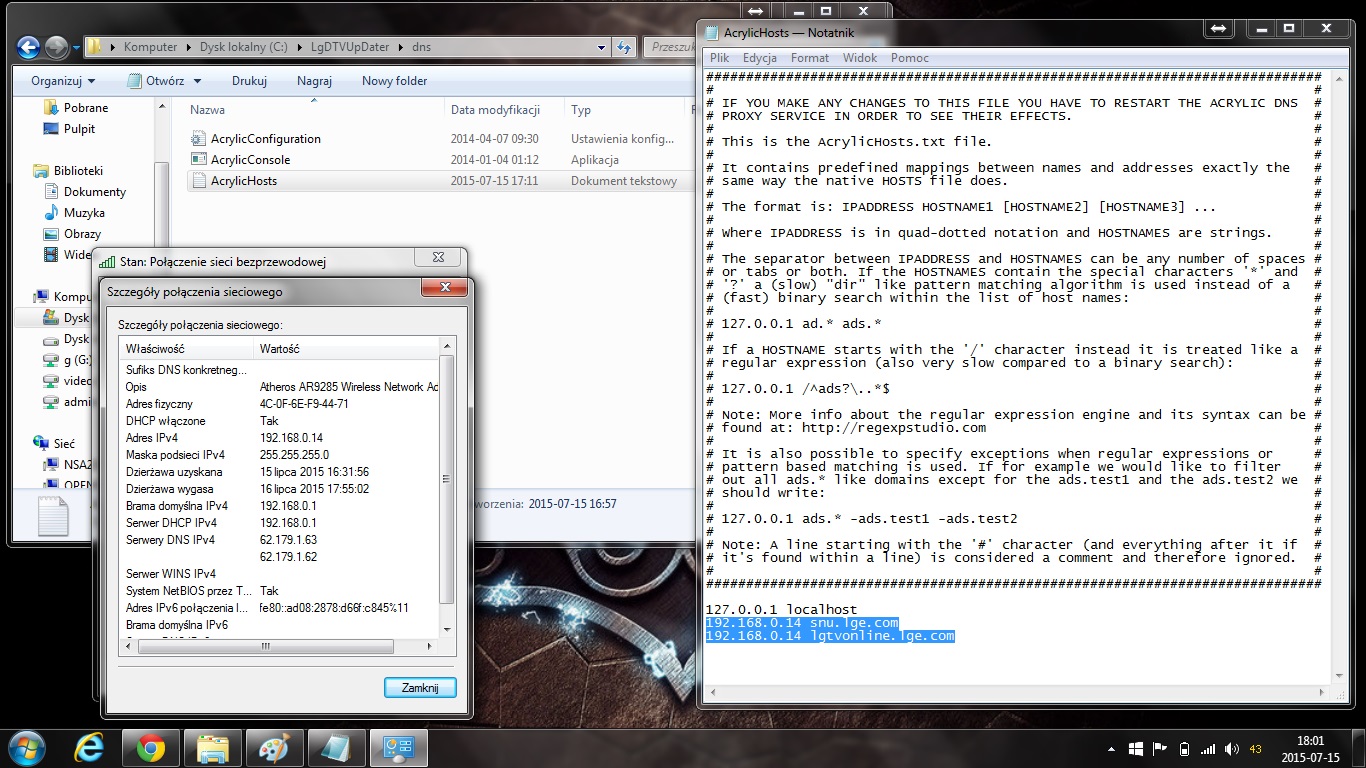This screenshot has width=1366, height=768.
Task: Open the Edycja menu in Notepad
Action: 760,58
